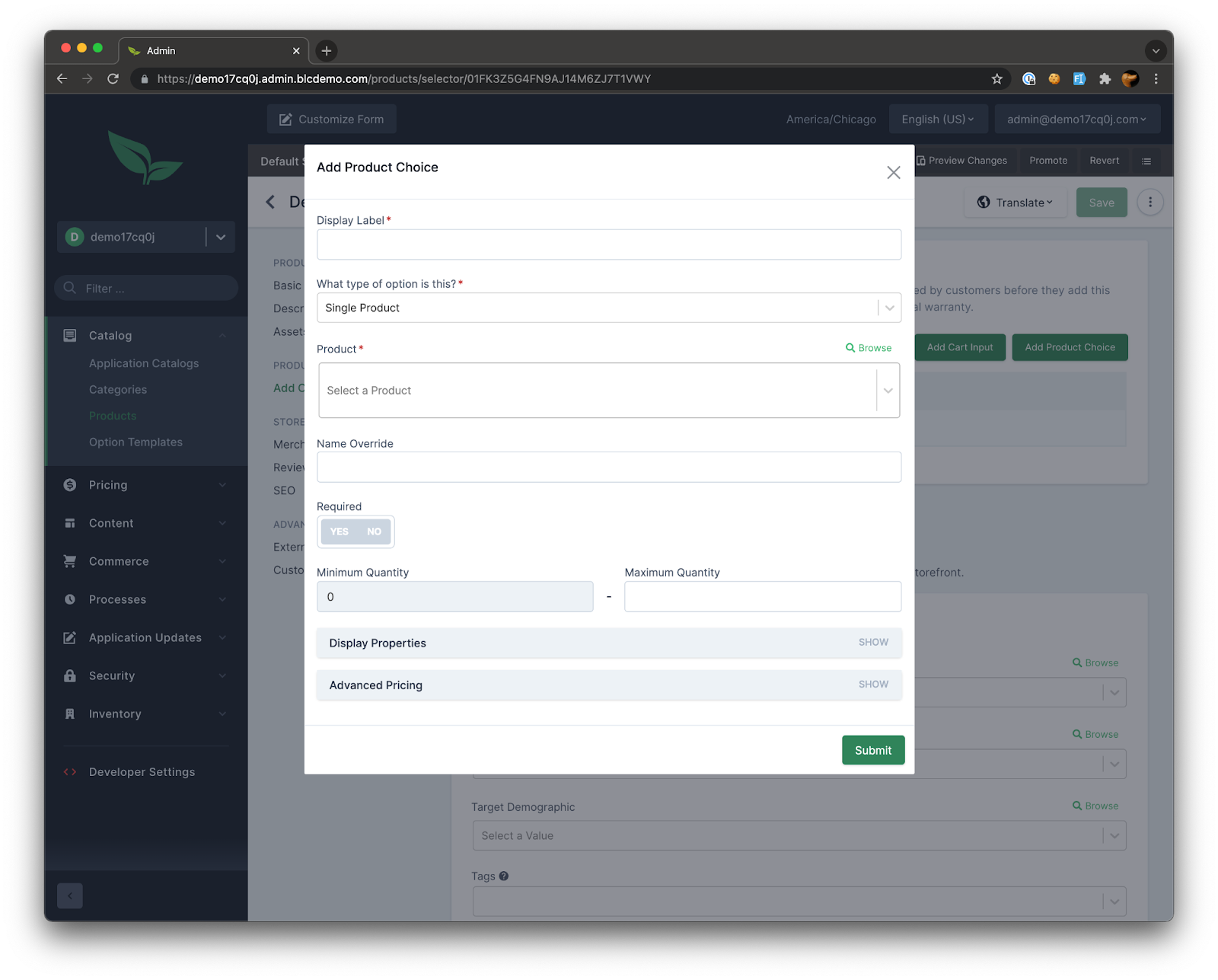1218x980 pixels.
Task: Open the Tags dropdown field
Action: (799, 902)
